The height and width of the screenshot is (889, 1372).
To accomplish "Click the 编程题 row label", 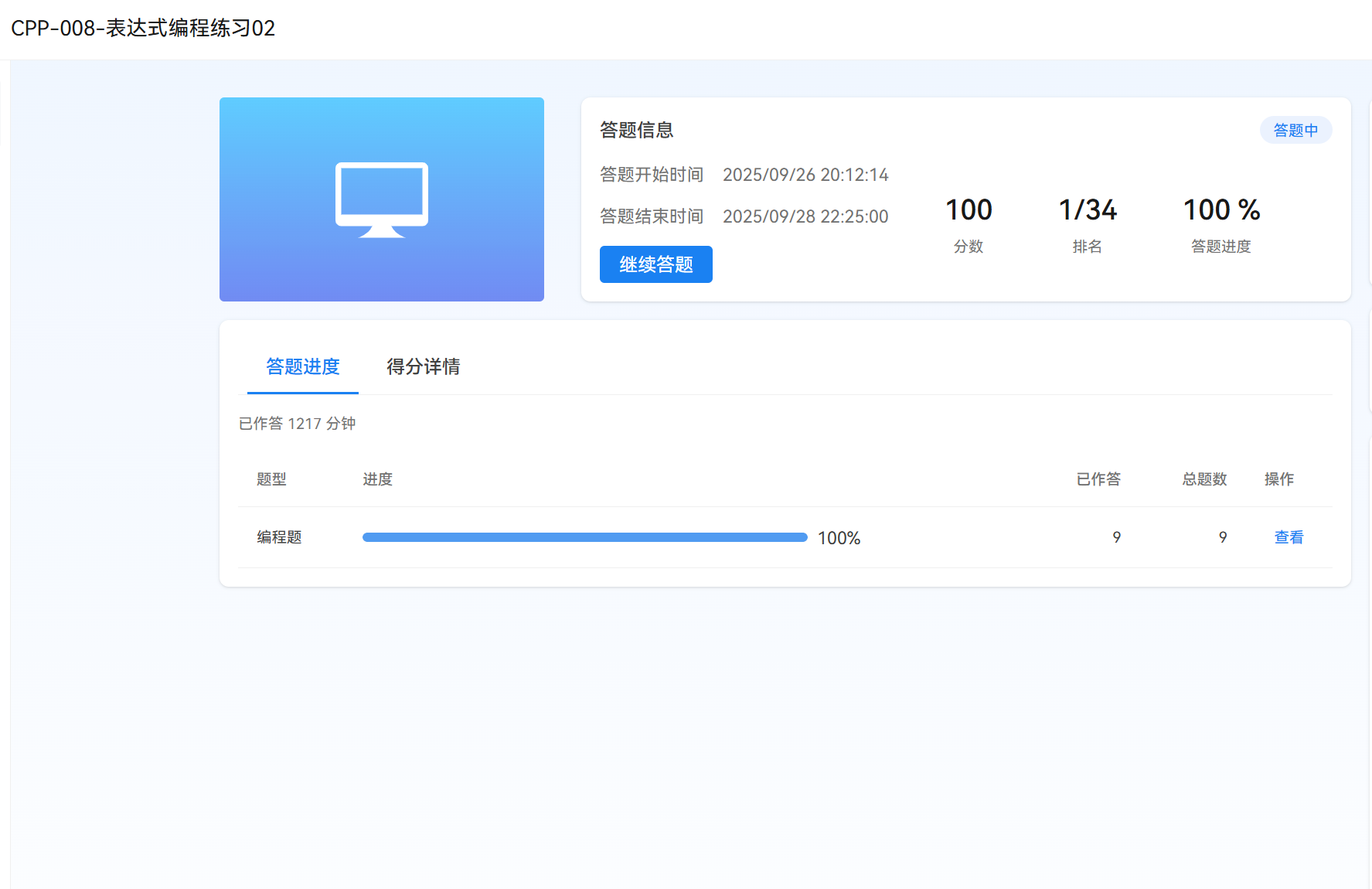I will click(x=279, y=537).
